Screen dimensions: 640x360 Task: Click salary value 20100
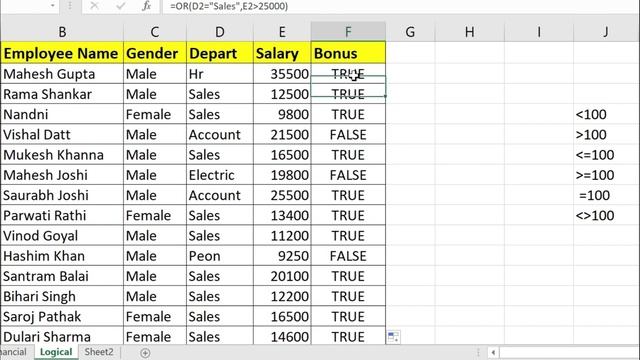pos(282,276)
